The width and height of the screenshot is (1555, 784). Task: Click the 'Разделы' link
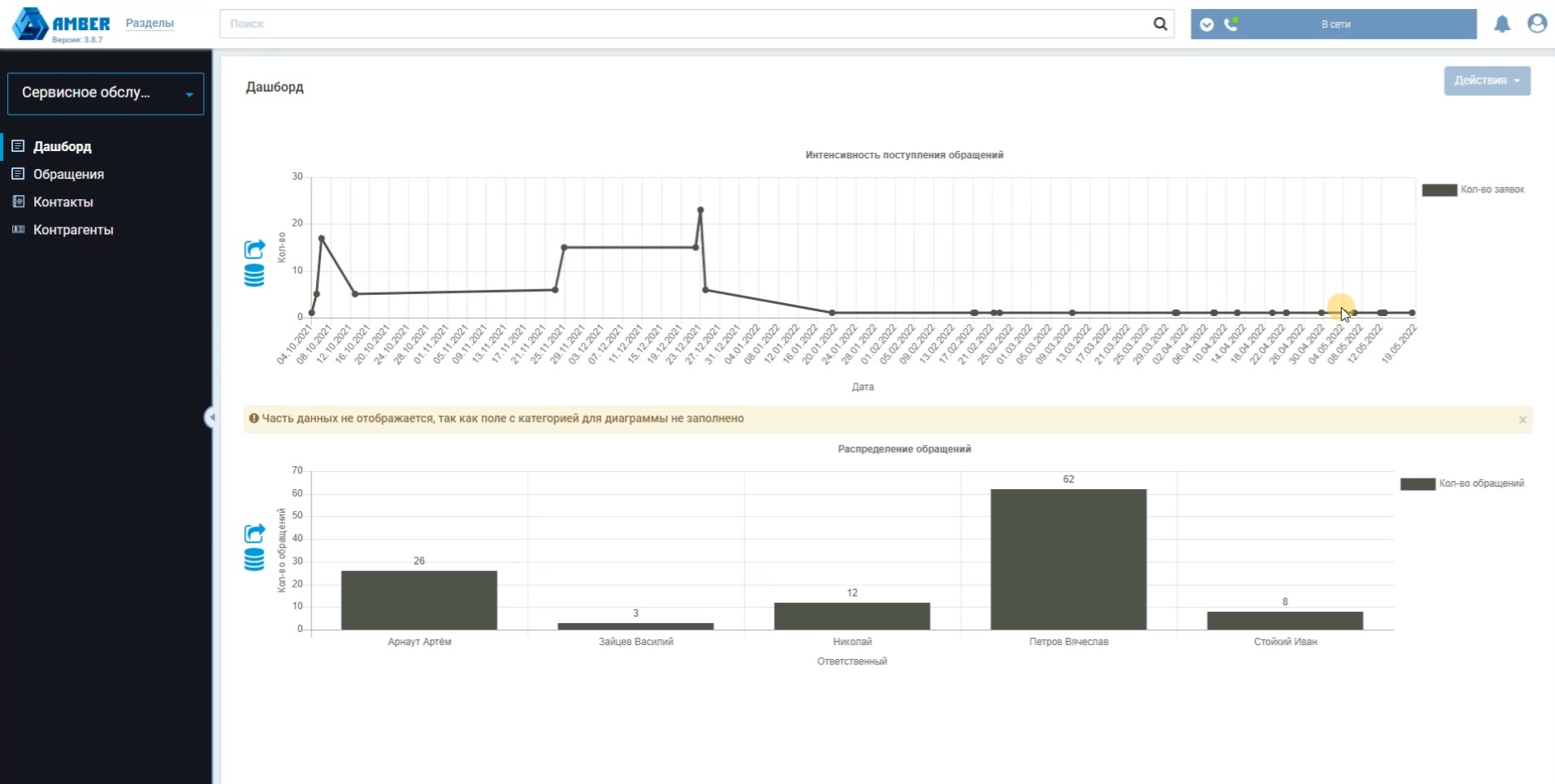pyautogui.click(x=149, y=23)
